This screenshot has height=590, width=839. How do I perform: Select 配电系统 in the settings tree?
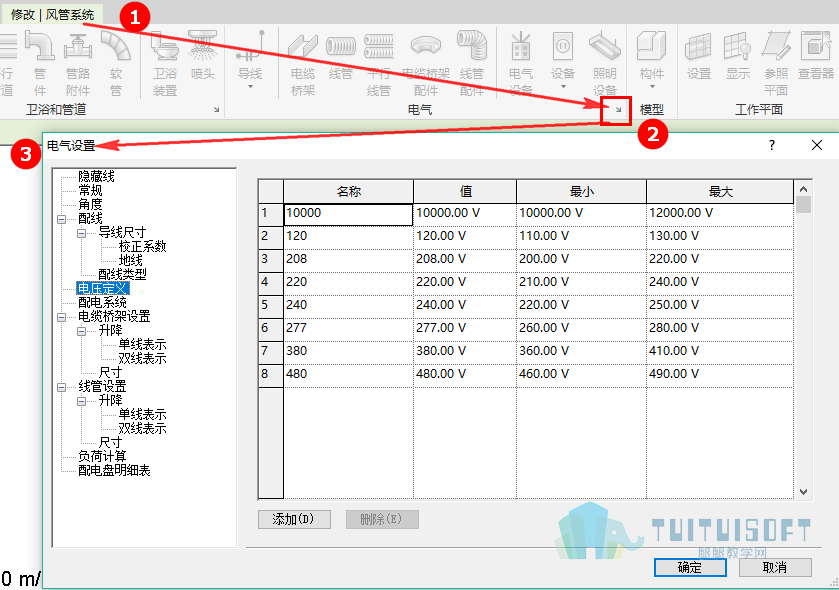(x=102, y=303)
